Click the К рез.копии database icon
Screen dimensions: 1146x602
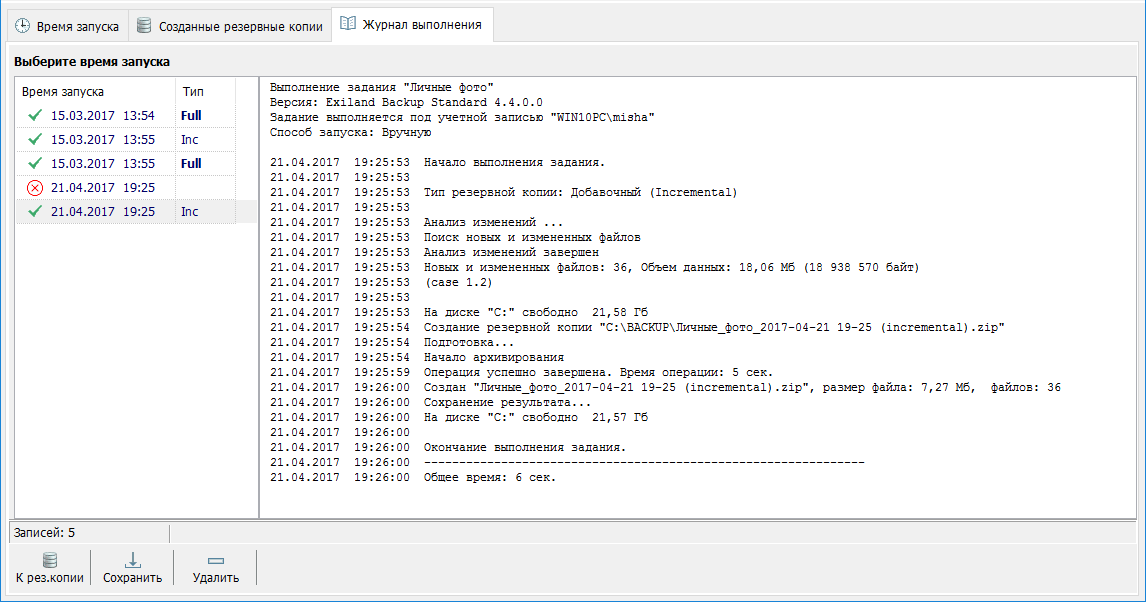(x=49, y=560)
